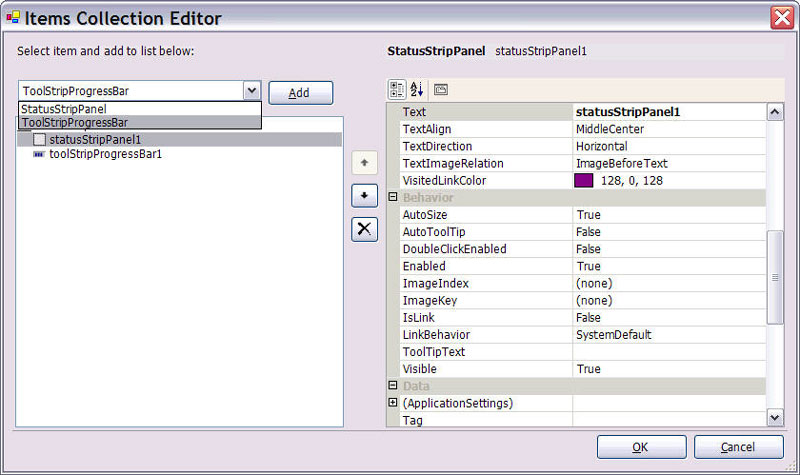Click the VisitedLinkColor purple swatch
This screenshot has width=800, height=475.
pyautogui.click(x=584, y=180)
